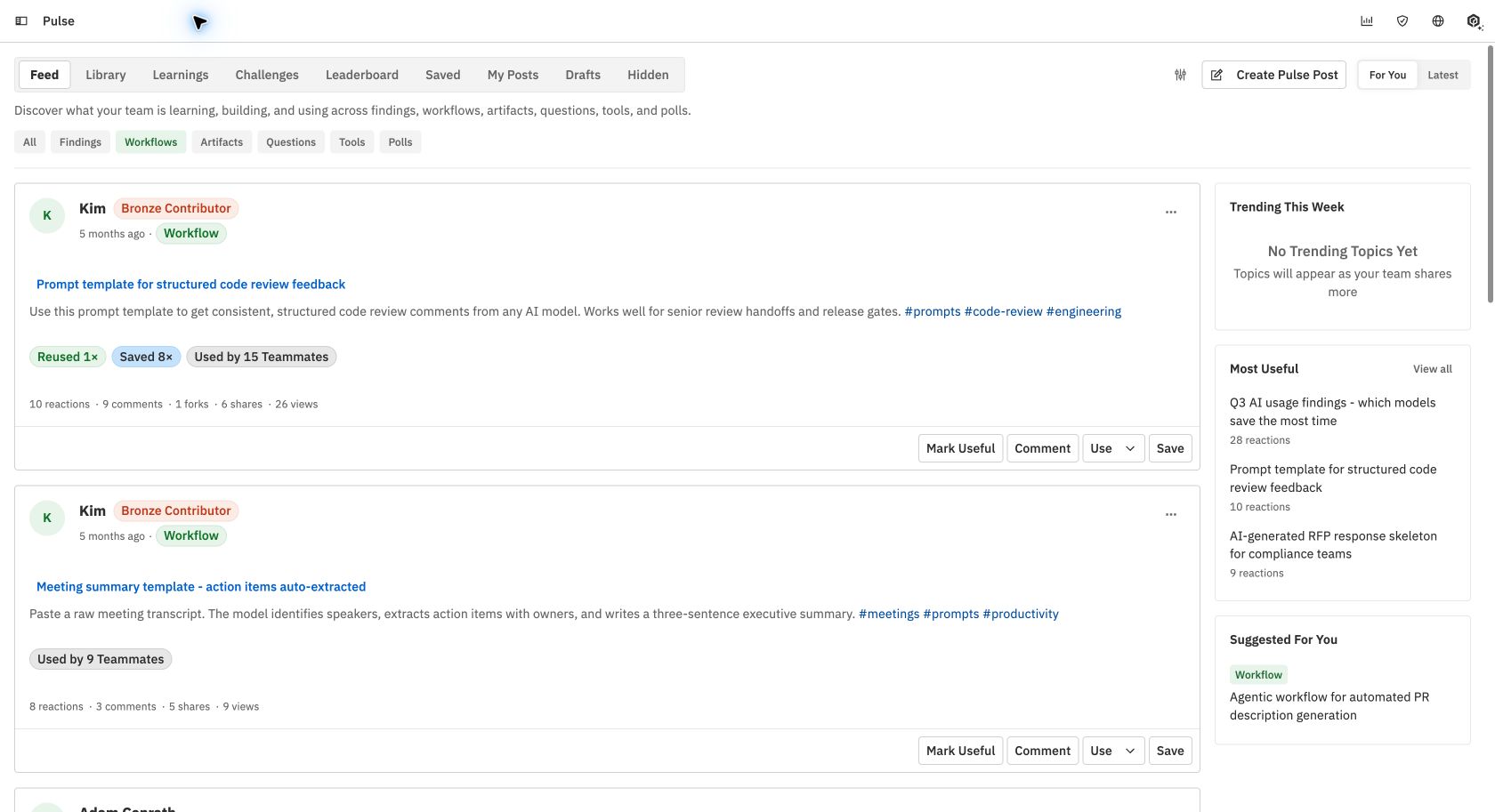The image size is (1495, 812).
Task: Open AI-generated RFP response skeleton item
Action: (1333, 545)
